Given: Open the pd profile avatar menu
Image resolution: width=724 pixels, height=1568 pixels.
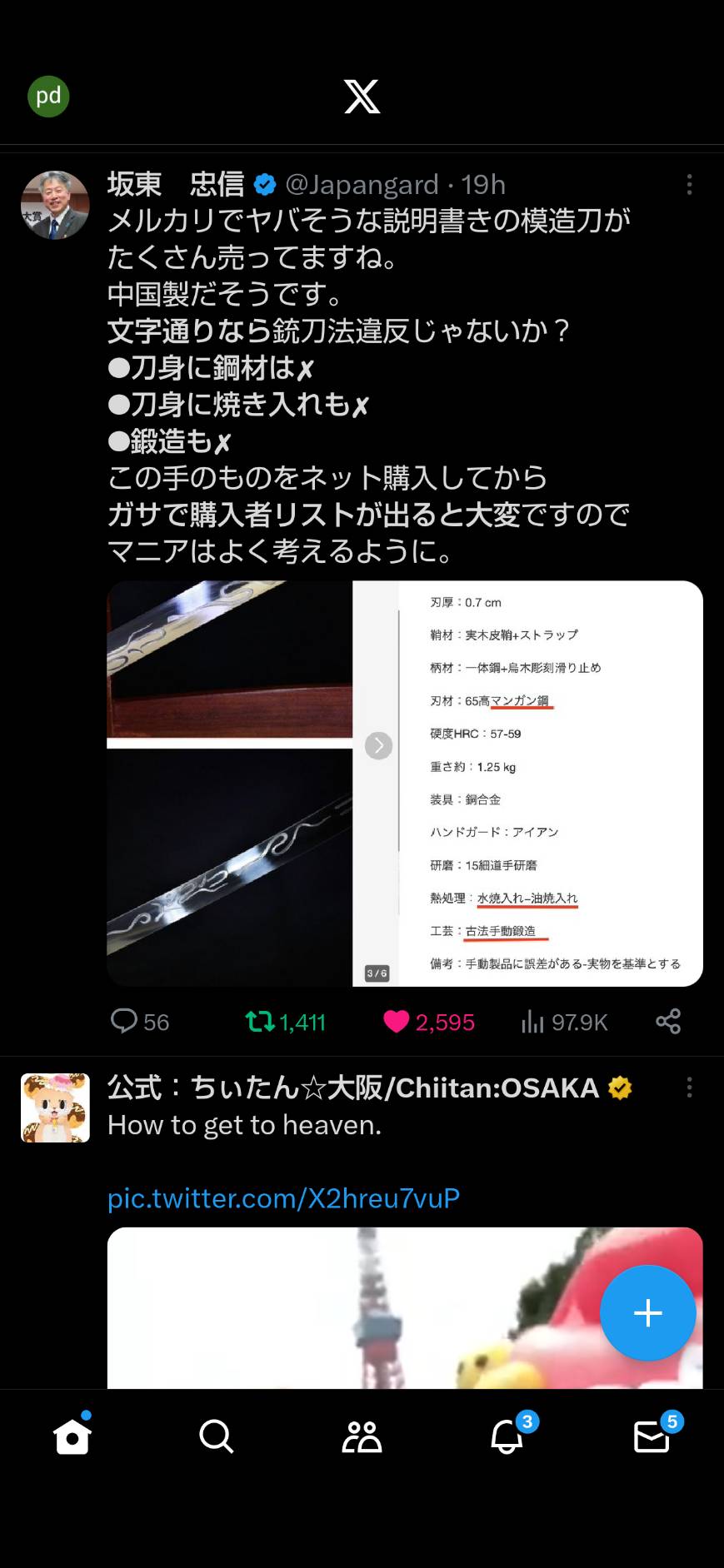Looking at the screenshot, I should pos(48,96).
